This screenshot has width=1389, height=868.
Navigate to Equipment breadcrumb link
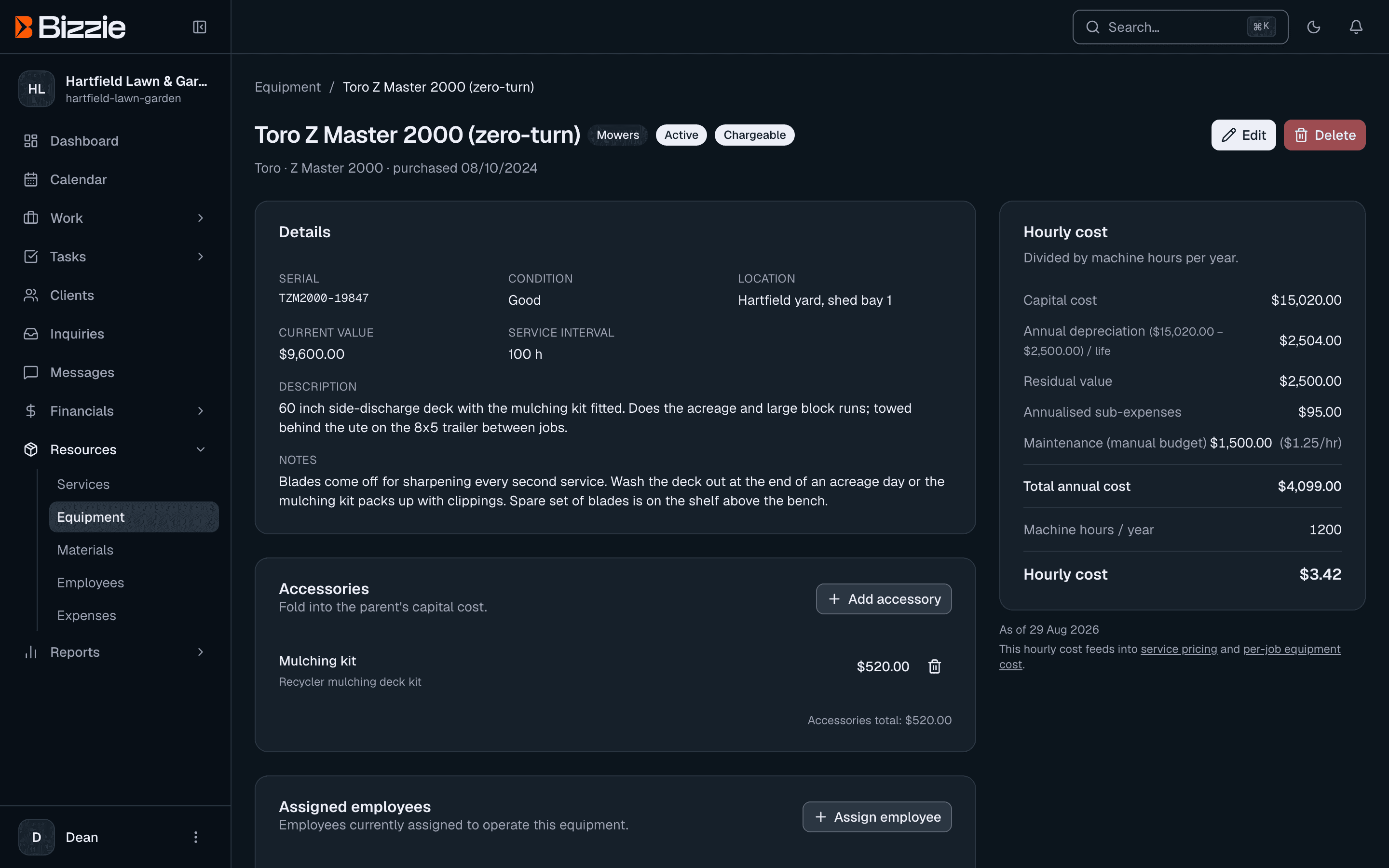[287, 87]
